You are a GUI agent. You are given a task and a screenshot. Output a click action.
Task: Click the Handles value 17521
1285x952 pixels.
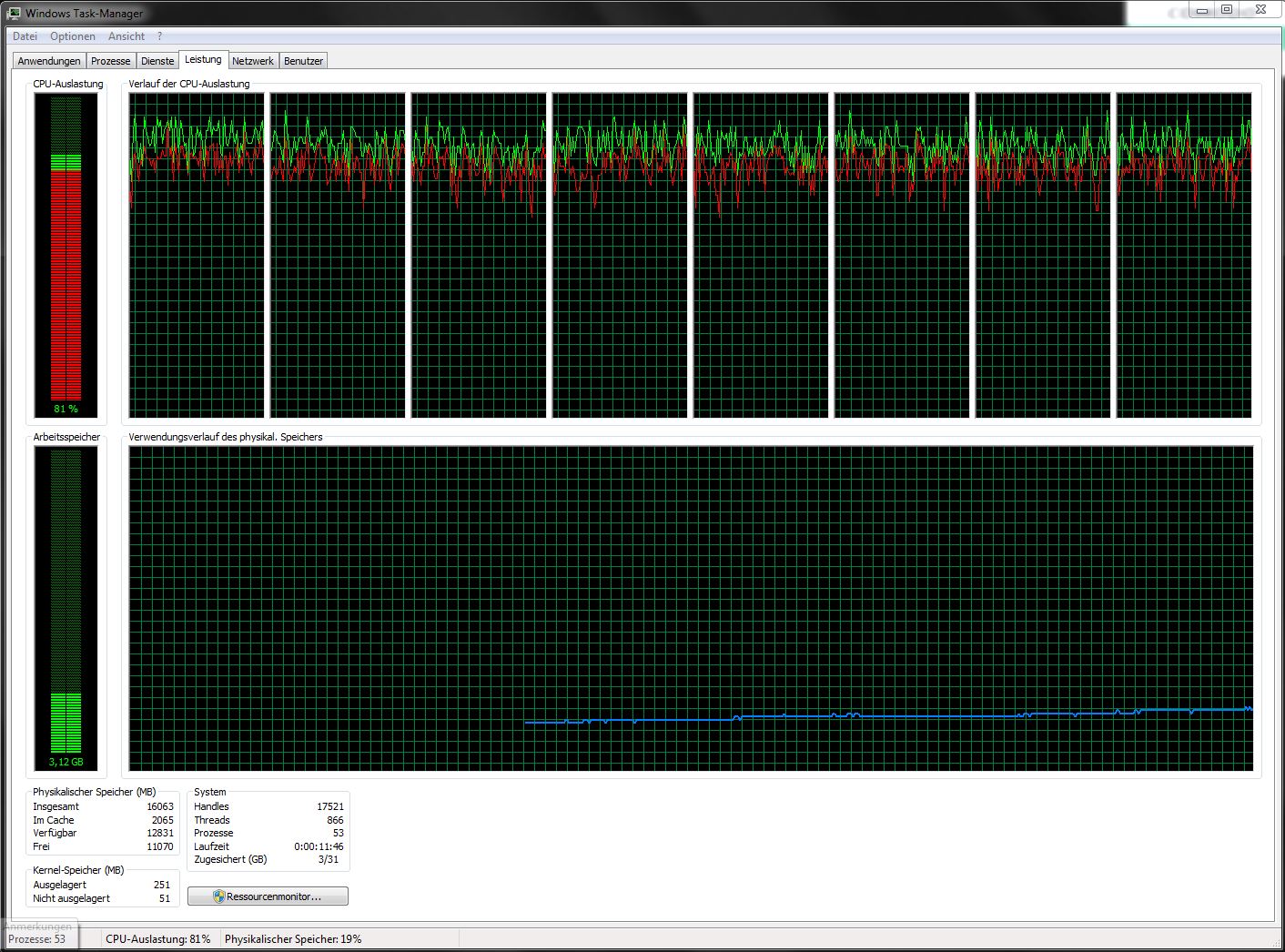(330, 806)
